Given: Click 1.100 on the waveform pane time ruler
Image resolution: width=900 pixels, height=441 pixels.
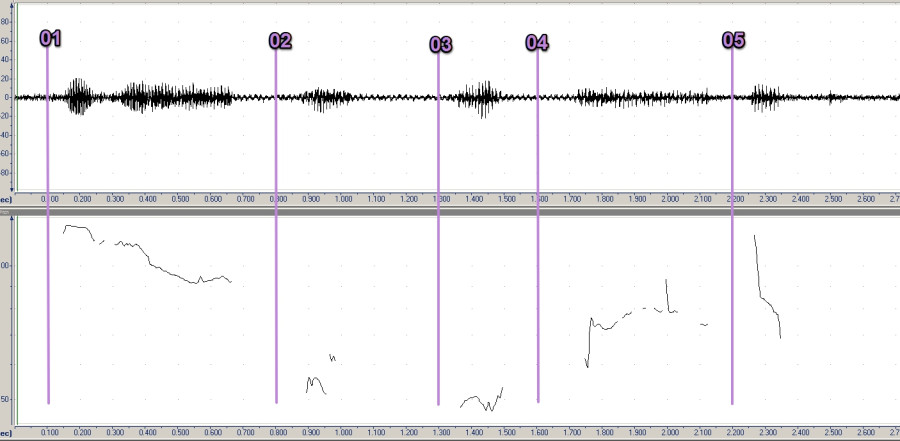Looking at the screenshot, I should [376, 199].
